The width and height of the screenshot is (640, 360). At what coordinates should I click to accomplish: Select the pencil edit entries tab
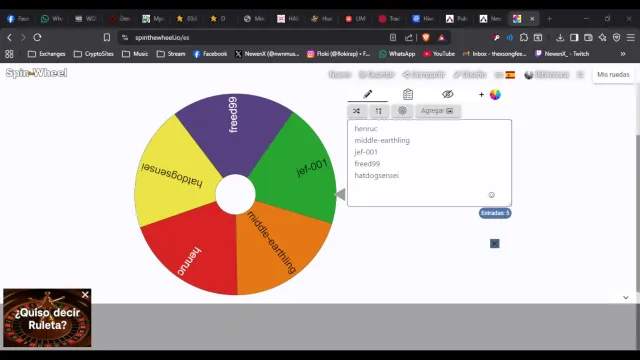coord(367,94)
